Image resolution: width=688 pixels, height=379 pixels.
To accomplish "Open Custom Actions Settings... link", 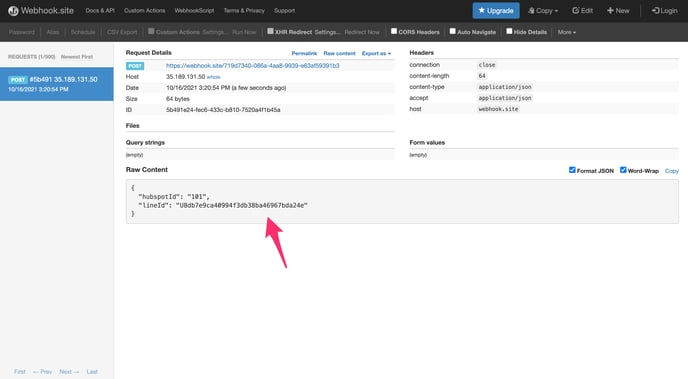I will pos(215,32).
